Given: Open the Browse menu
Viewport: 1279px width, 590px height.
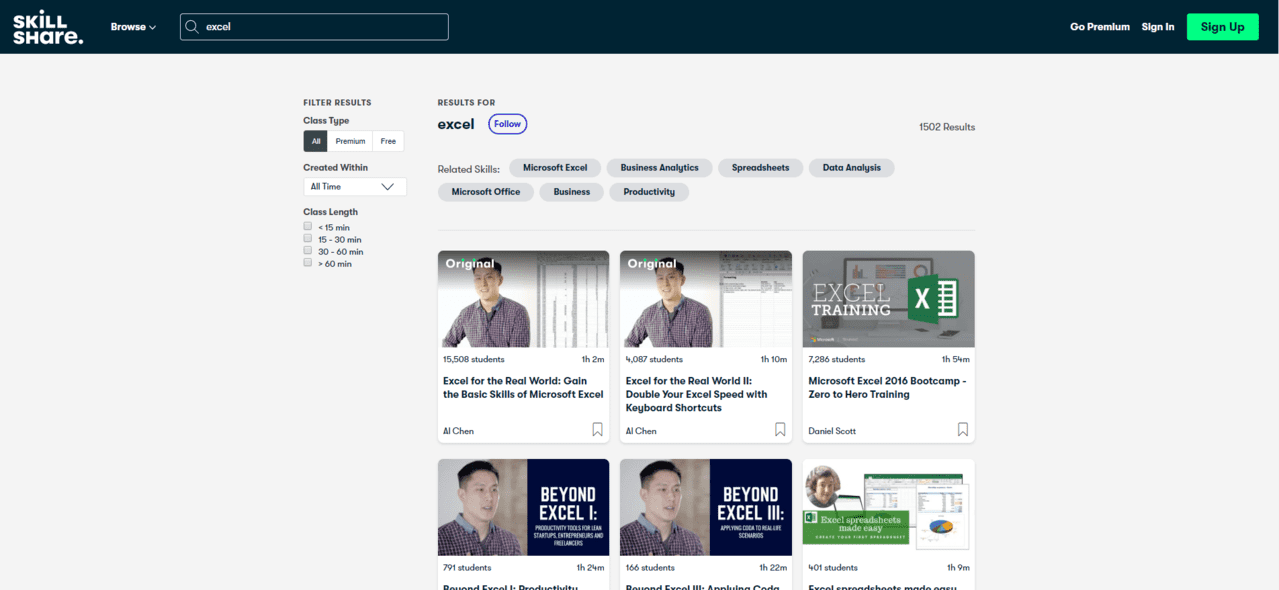Looking at the screenshot, I should pyautogui.click(x=133, y=27).
